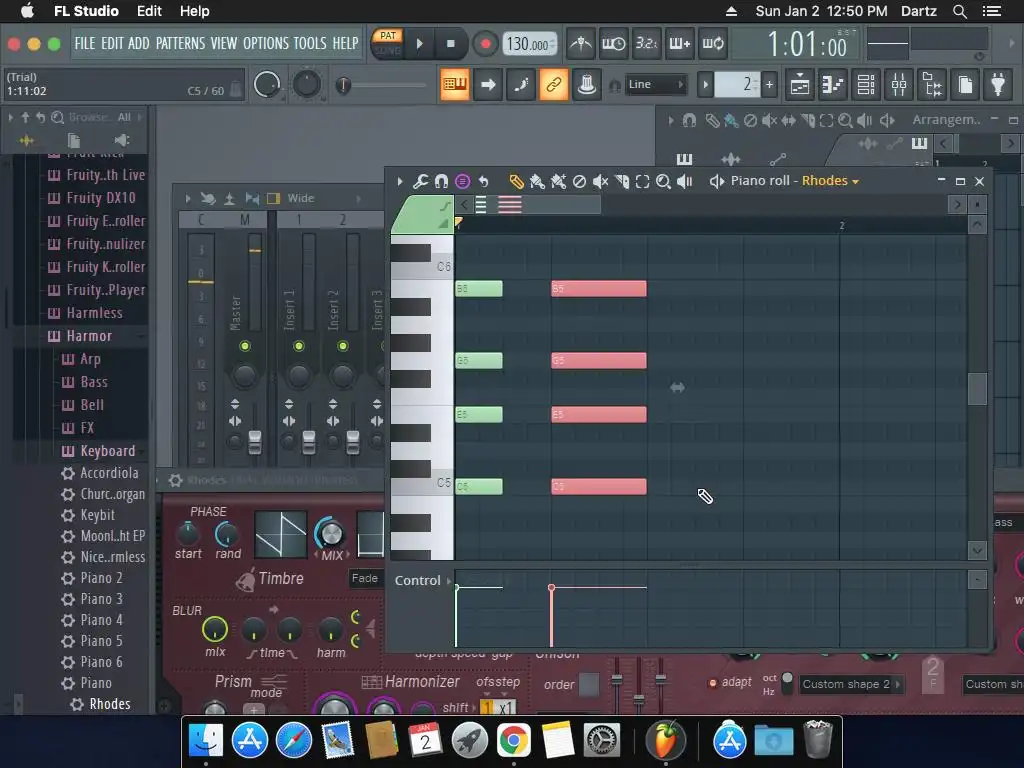Select the Draw pencil tool in Piano roll

coord(516,181)
